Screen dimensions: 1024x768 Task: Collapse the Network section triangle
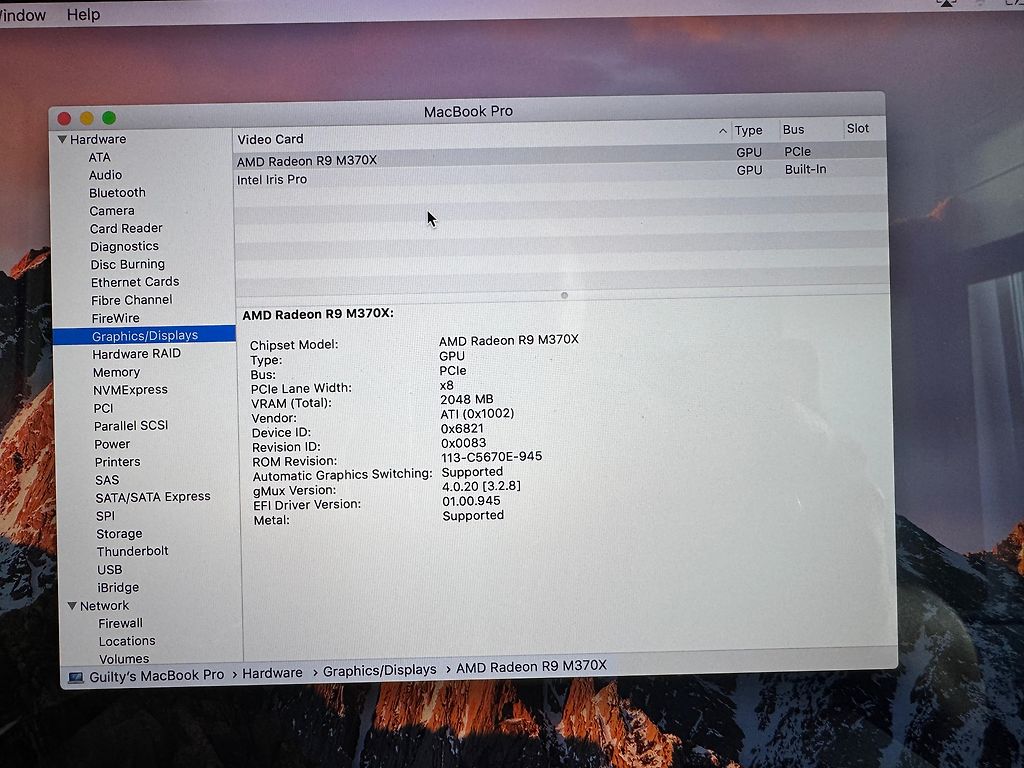pyautogui.click(x=72, y=606)
